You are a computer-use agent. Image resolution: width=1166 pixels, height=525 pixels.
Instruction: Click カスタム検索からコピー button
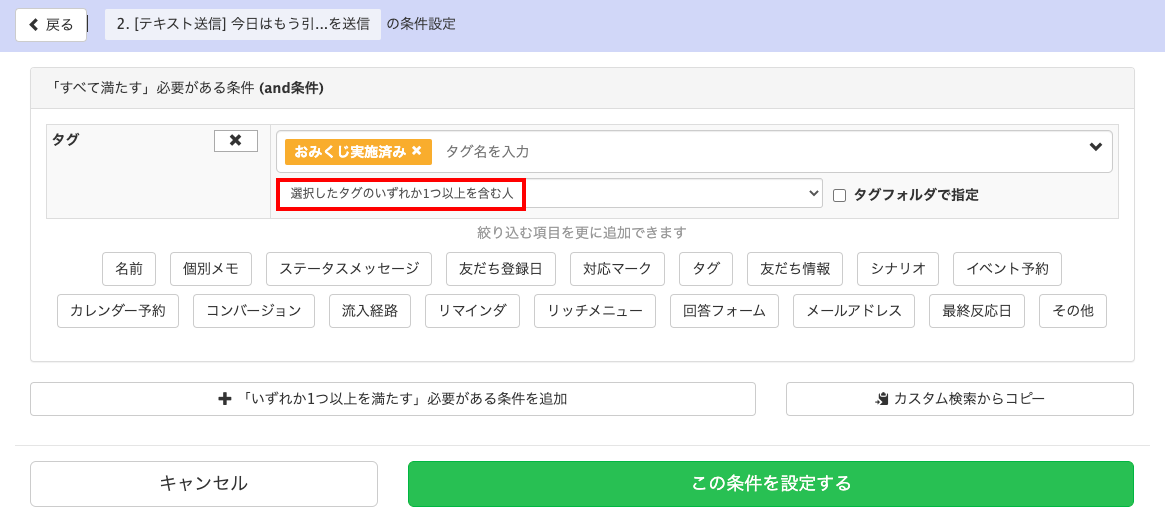pyautogui.click(x=959, y=399)
